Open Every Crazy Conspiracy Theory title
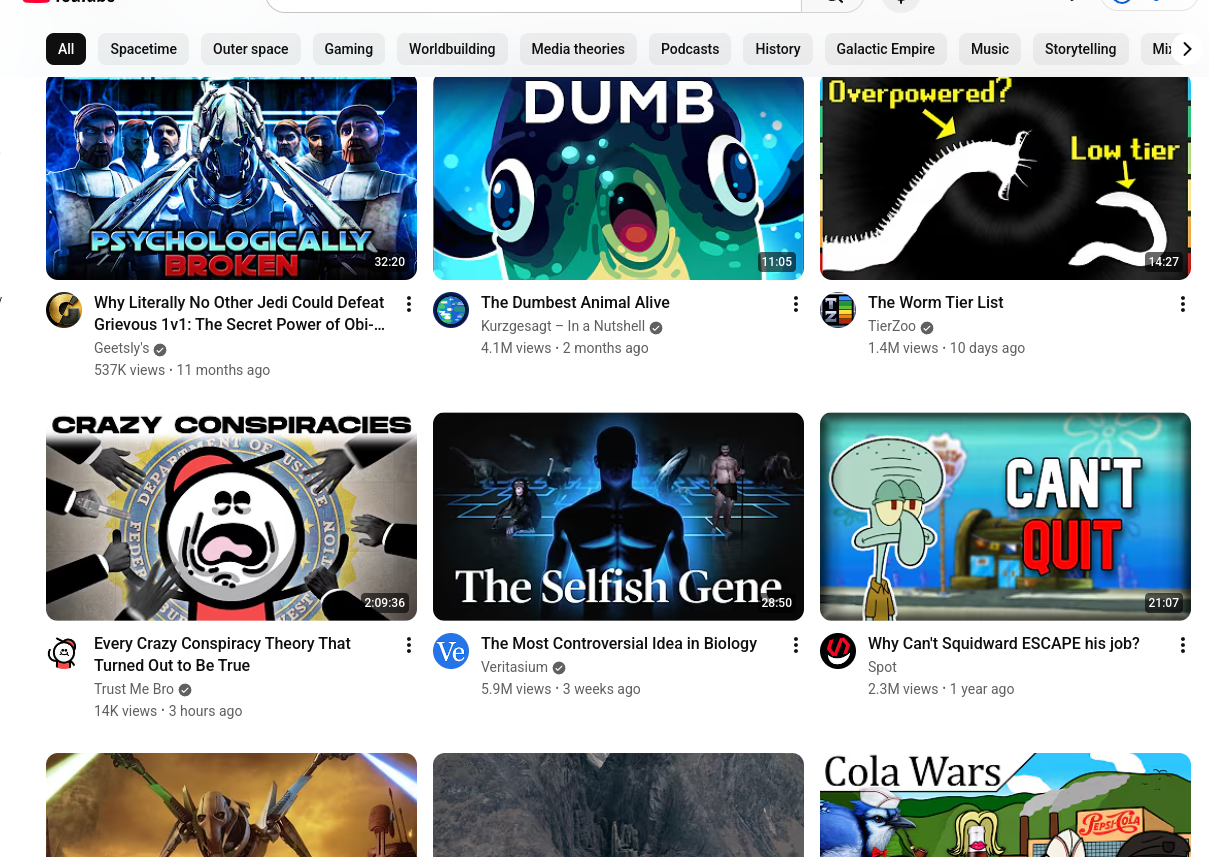The width and height of the screenshot is (1209, 857). pos(222,654)
